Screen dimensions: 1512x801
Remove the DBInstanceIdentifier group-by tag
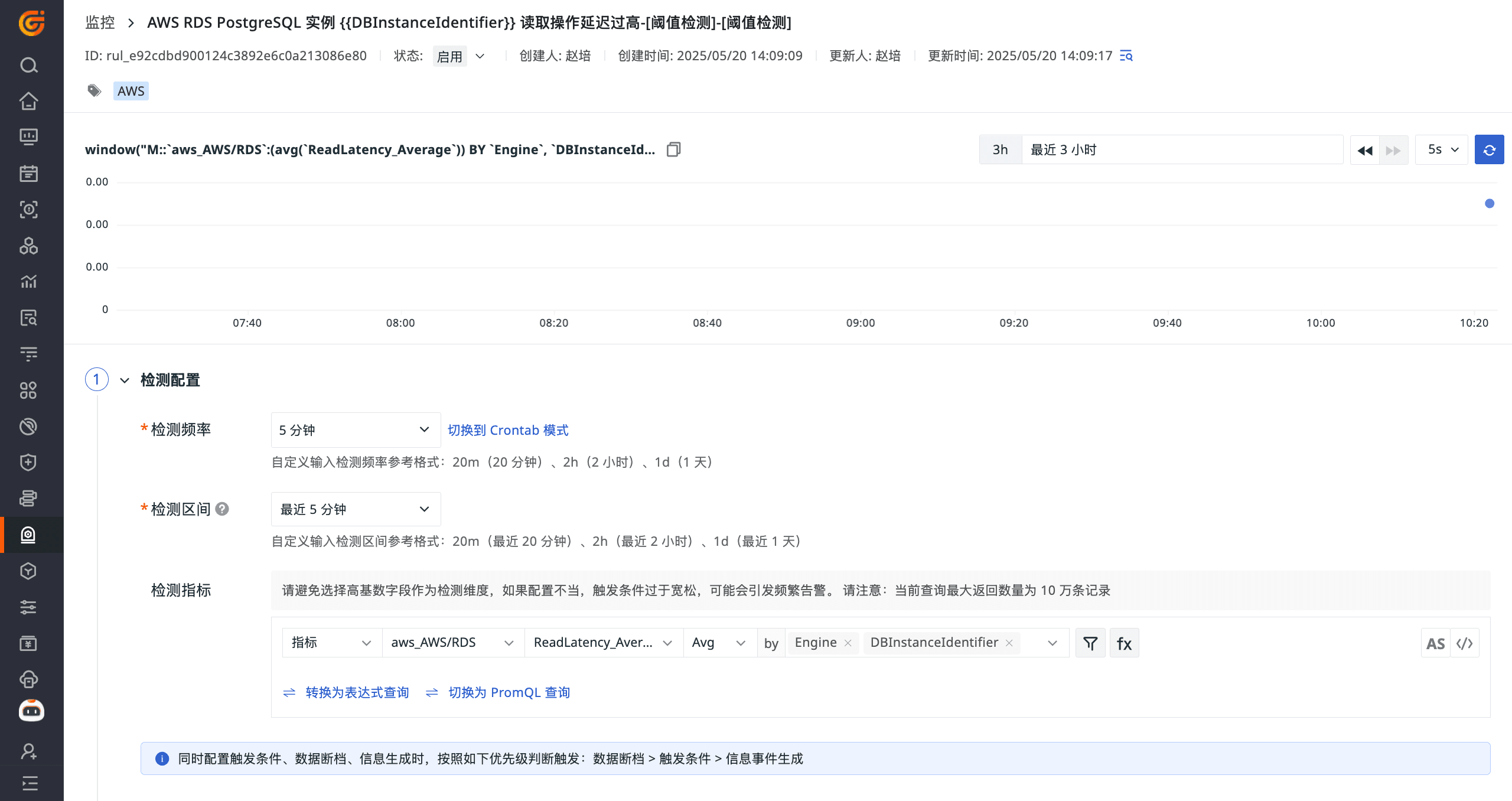1009,643
